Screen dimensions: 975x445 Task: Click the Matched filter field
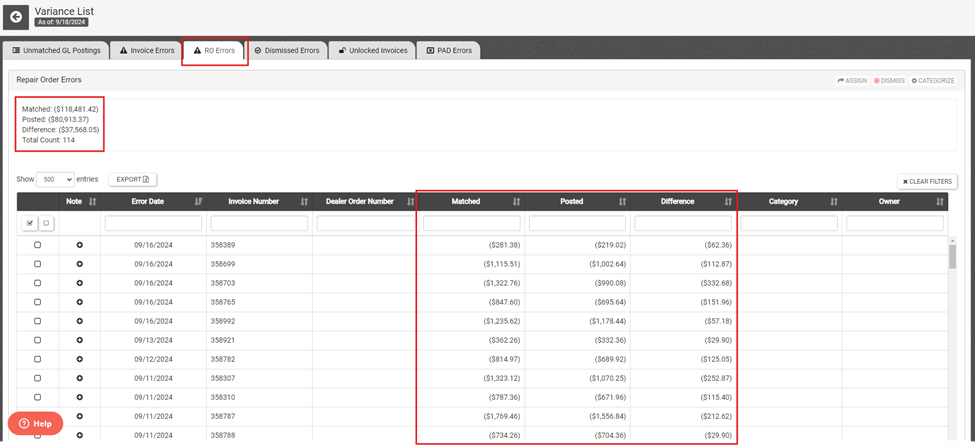click(x=471, y=223)
